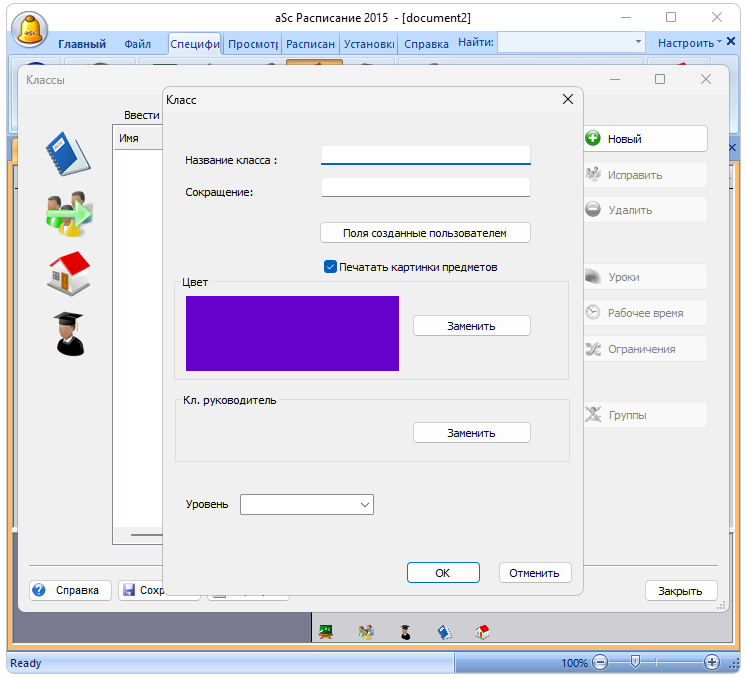Click the classes group icon in sidebar

pyautogui.click(x=68, y=212)
